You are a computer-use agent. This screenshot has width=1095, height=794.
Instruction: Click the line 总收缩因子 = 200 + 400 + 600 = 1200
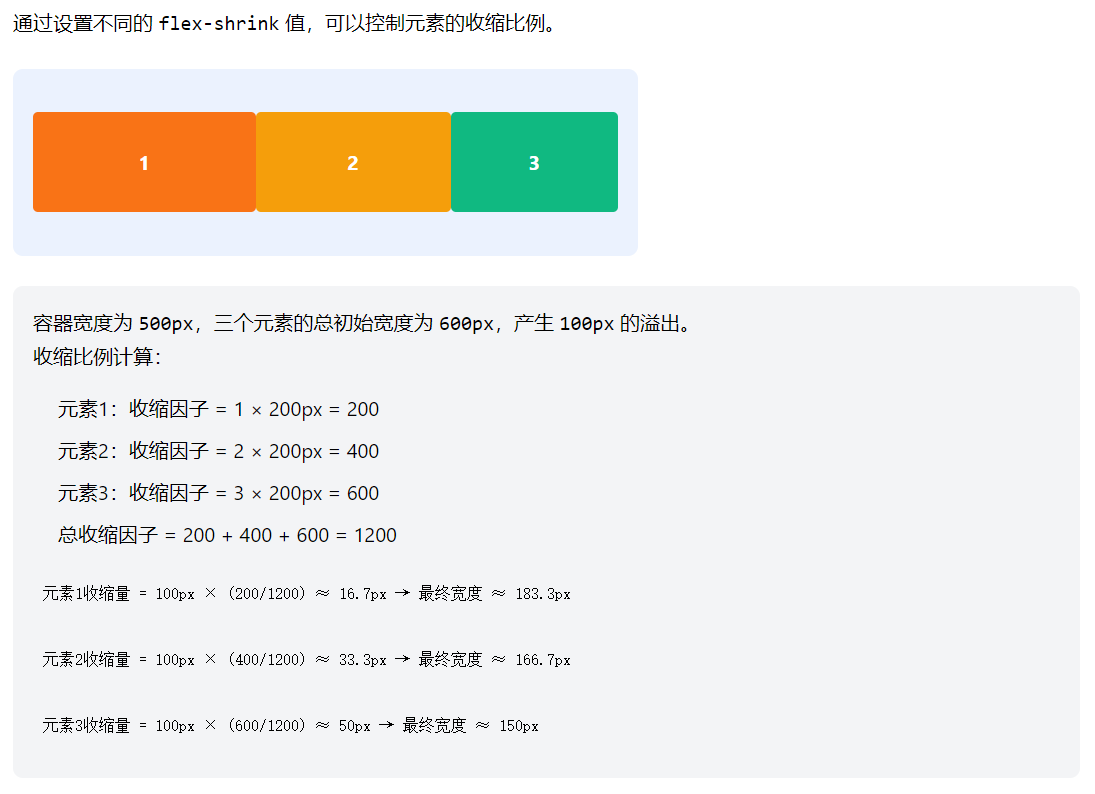227,535
